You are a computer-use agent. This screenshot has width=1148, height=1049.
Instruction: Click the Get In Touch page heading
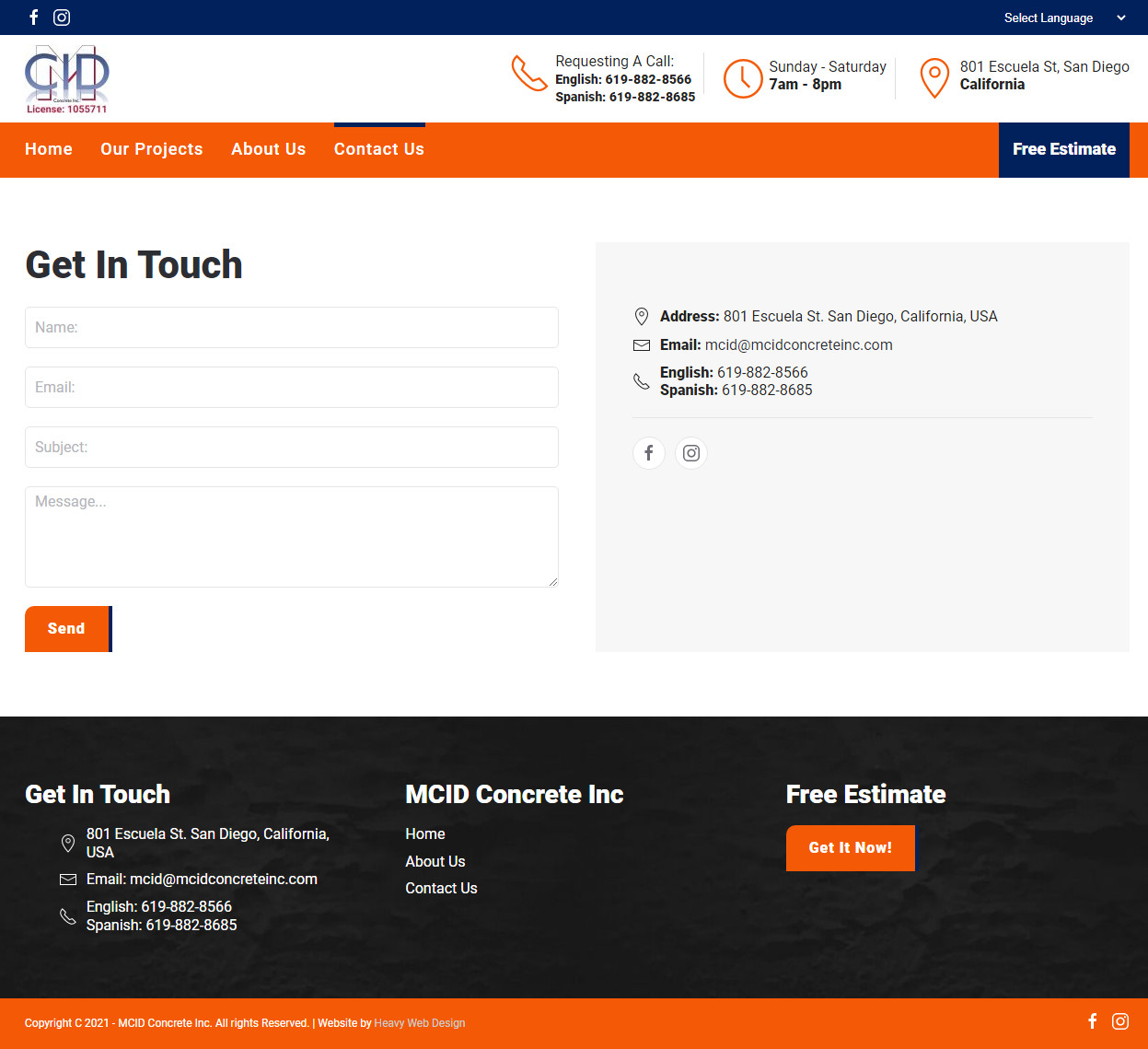click(134, 264)
